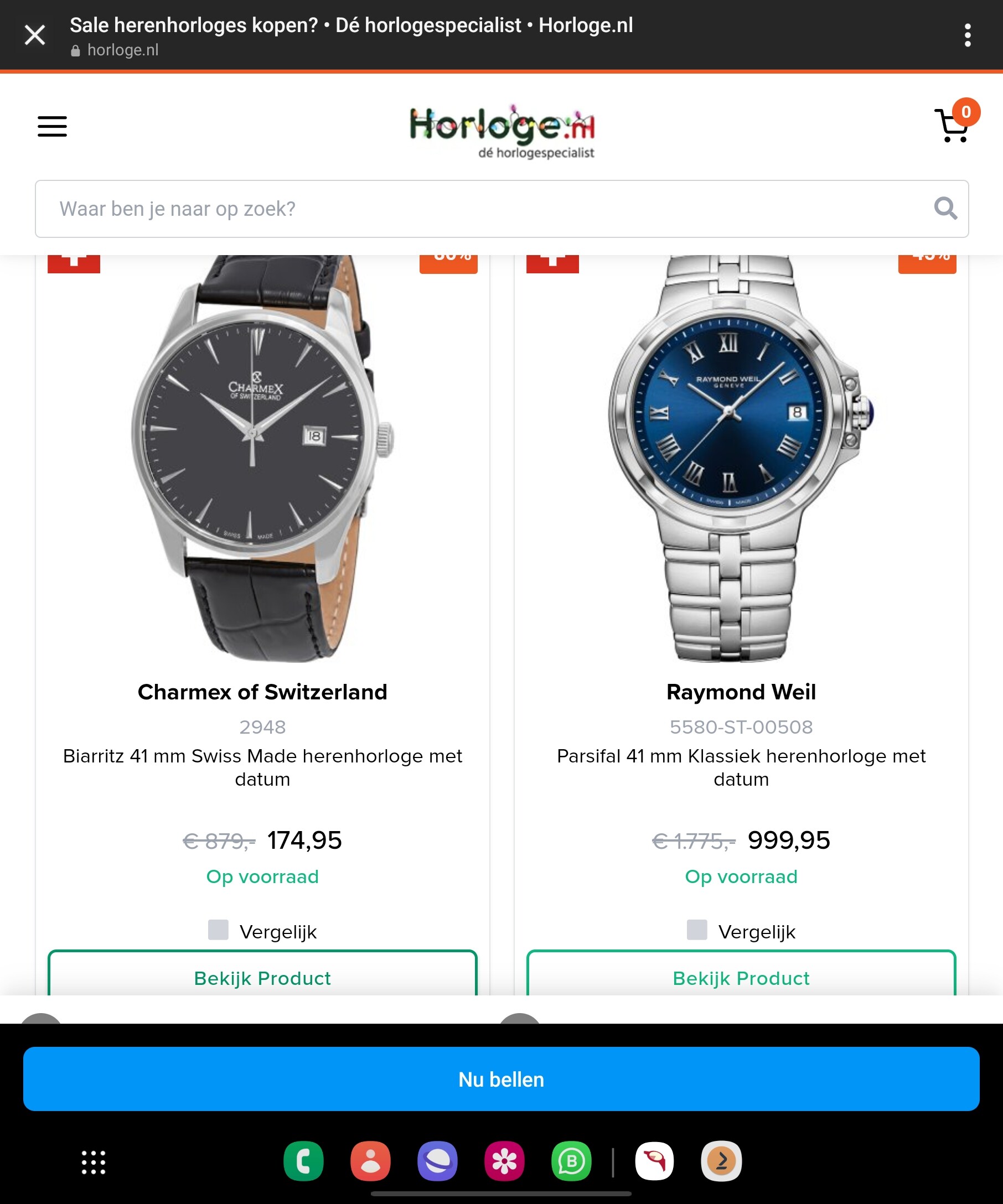The width and height of the screenshot is (1003, 1204).
Task: Open the pink flower Gallery app
Action: (505, 1161)
